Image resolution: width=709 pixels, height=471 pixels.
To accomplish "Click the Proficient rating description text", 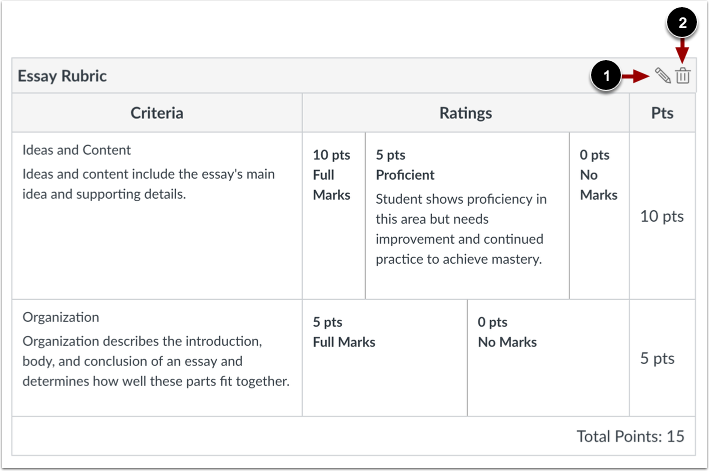I will click(461, 229).
